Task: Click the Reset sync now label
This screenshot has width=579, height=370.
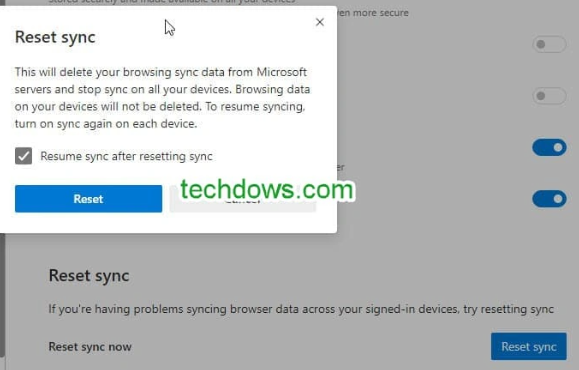Action: pos(90,347)
